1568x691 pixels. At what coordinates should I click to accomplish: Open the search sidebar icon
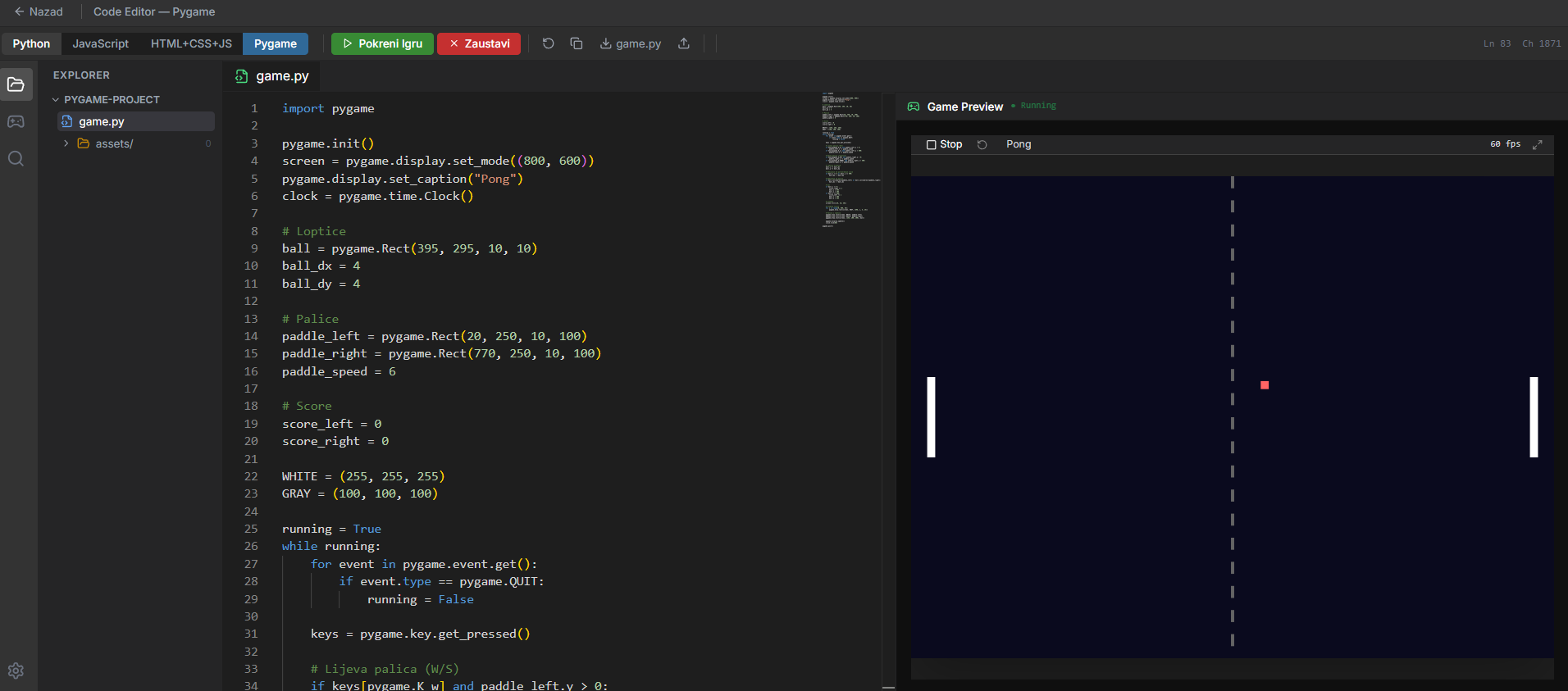pyautogui.click(x=16, y=158)
